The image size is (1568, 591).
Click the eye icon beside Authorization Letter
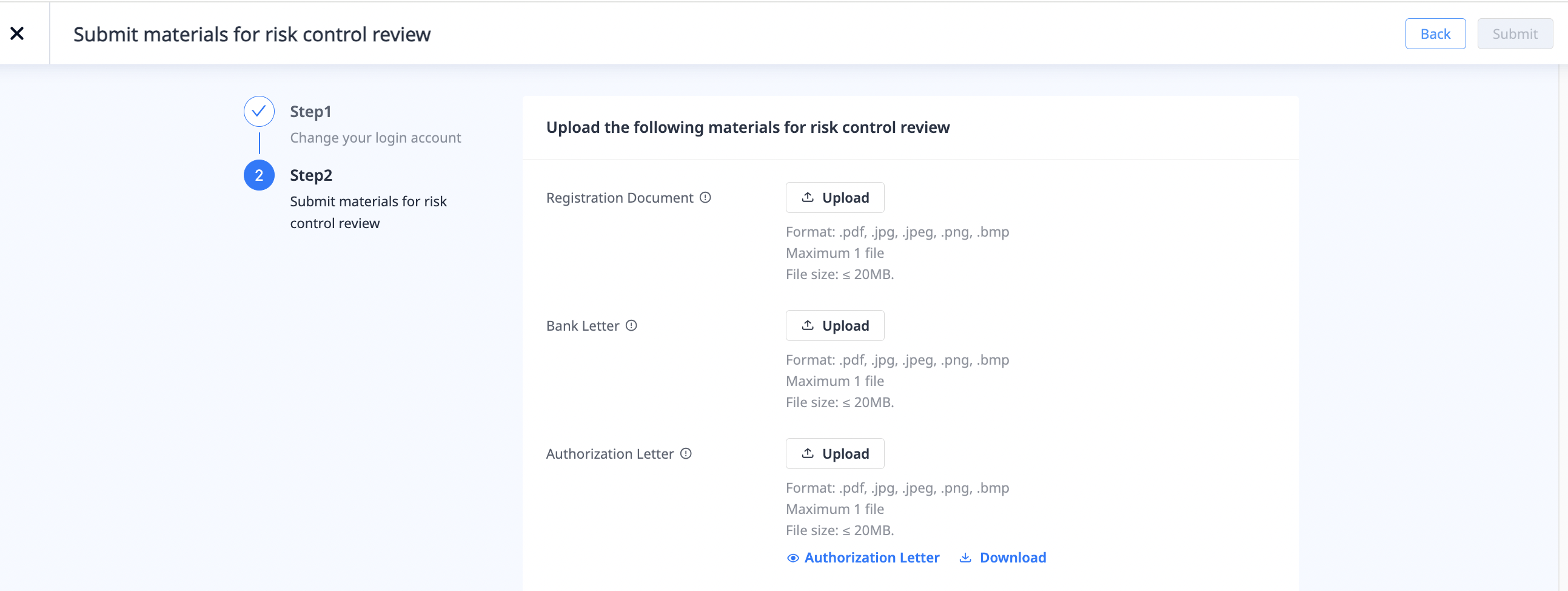pyautogui.click(x=792, y=558)
